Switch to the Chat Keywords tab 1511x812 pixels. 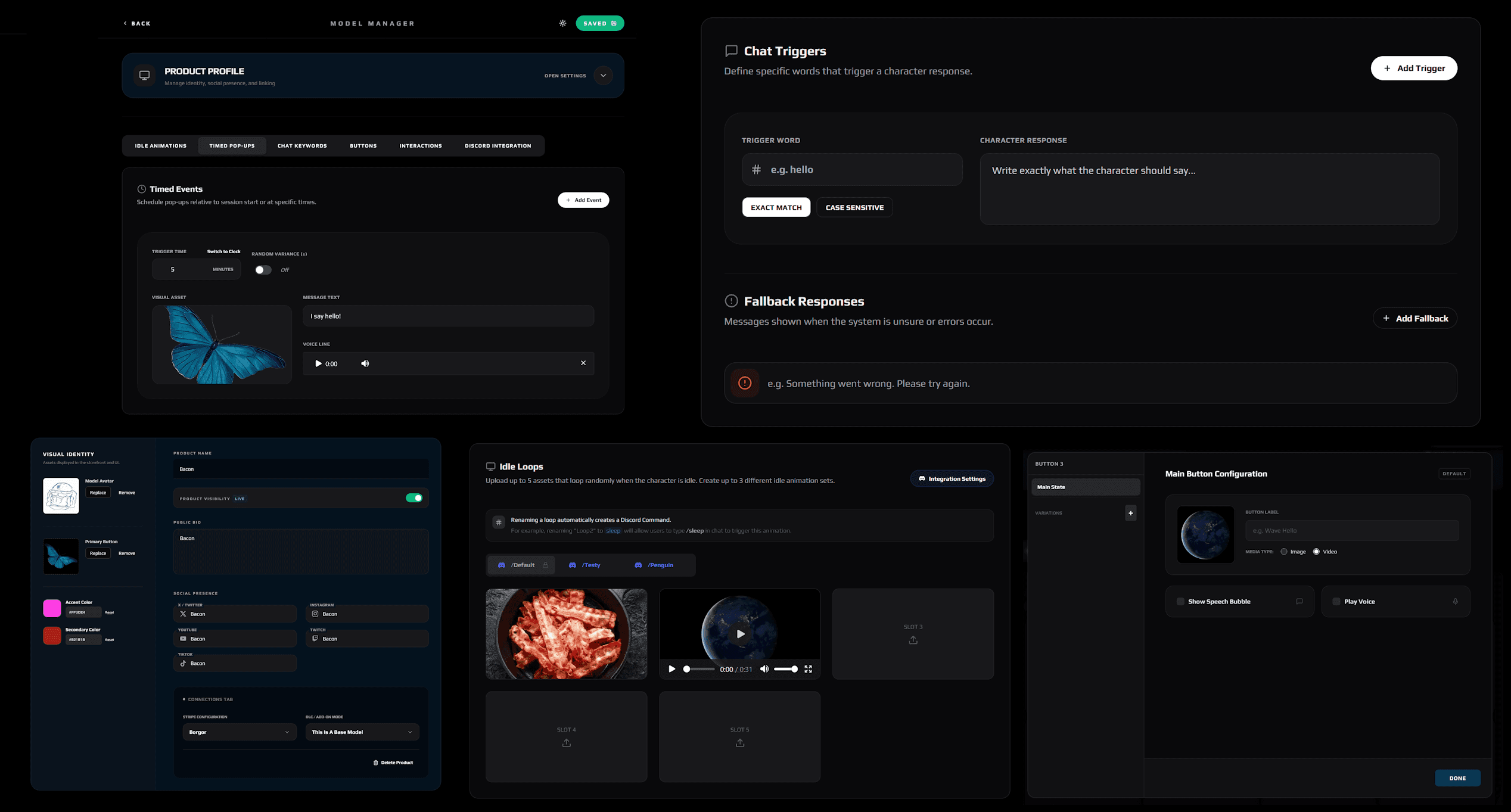click(x=302, y=146)
